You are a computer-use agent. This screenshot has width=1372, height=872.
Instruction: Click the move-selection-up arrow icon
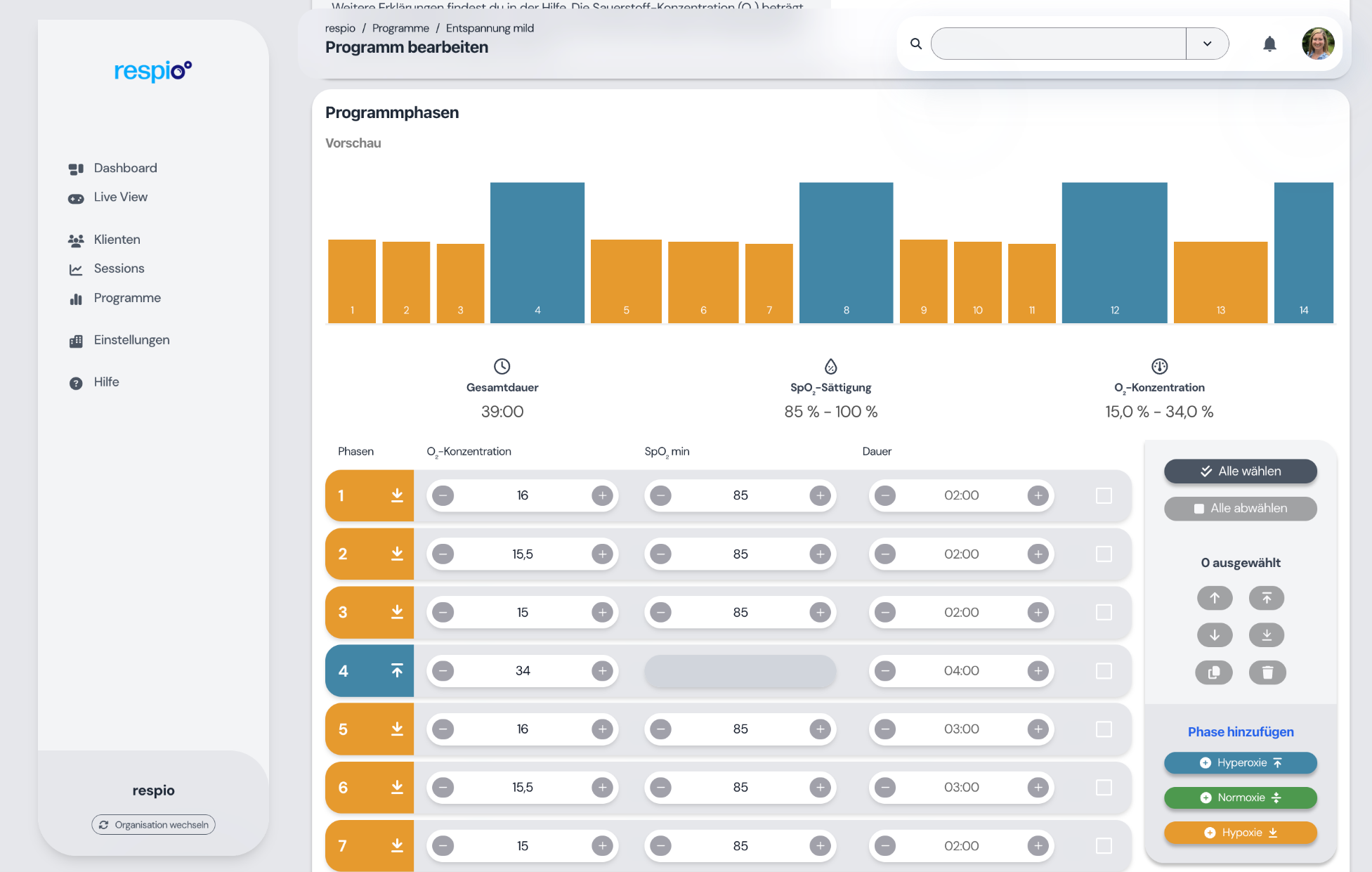click(1215, 598)
